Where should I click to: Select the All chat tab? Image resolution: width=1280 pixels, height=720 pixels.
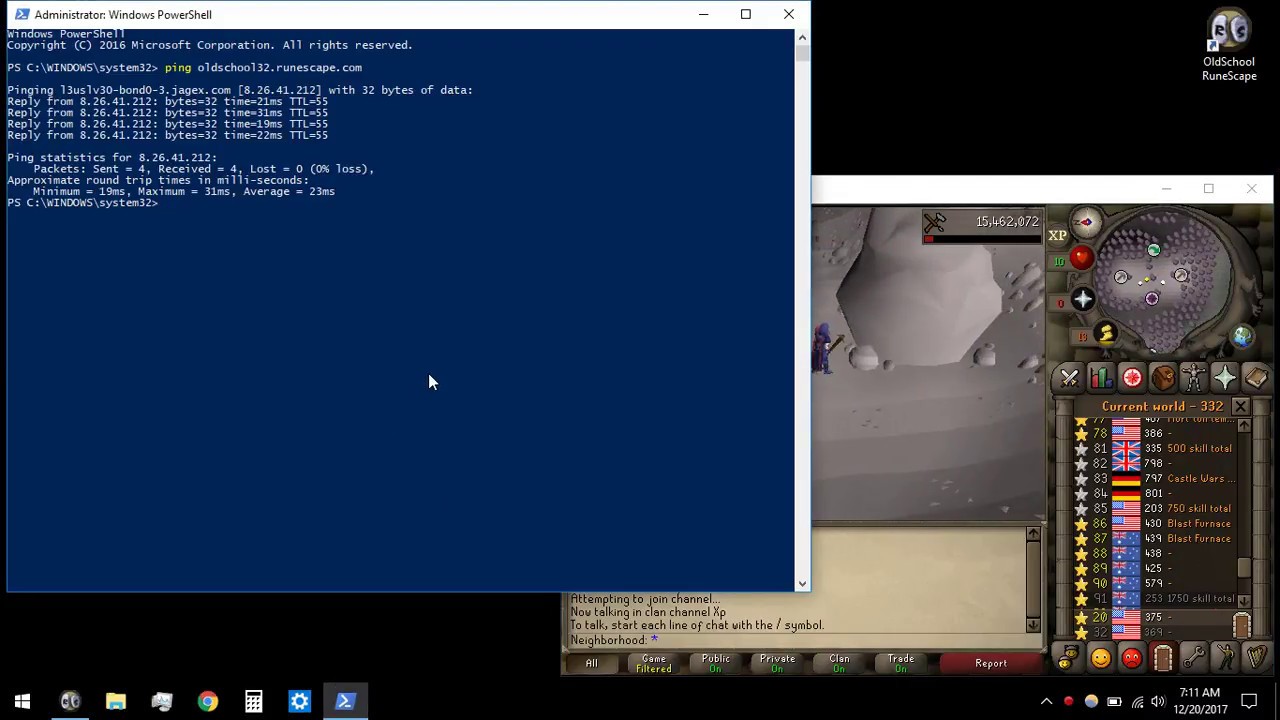tap(592, 663)
